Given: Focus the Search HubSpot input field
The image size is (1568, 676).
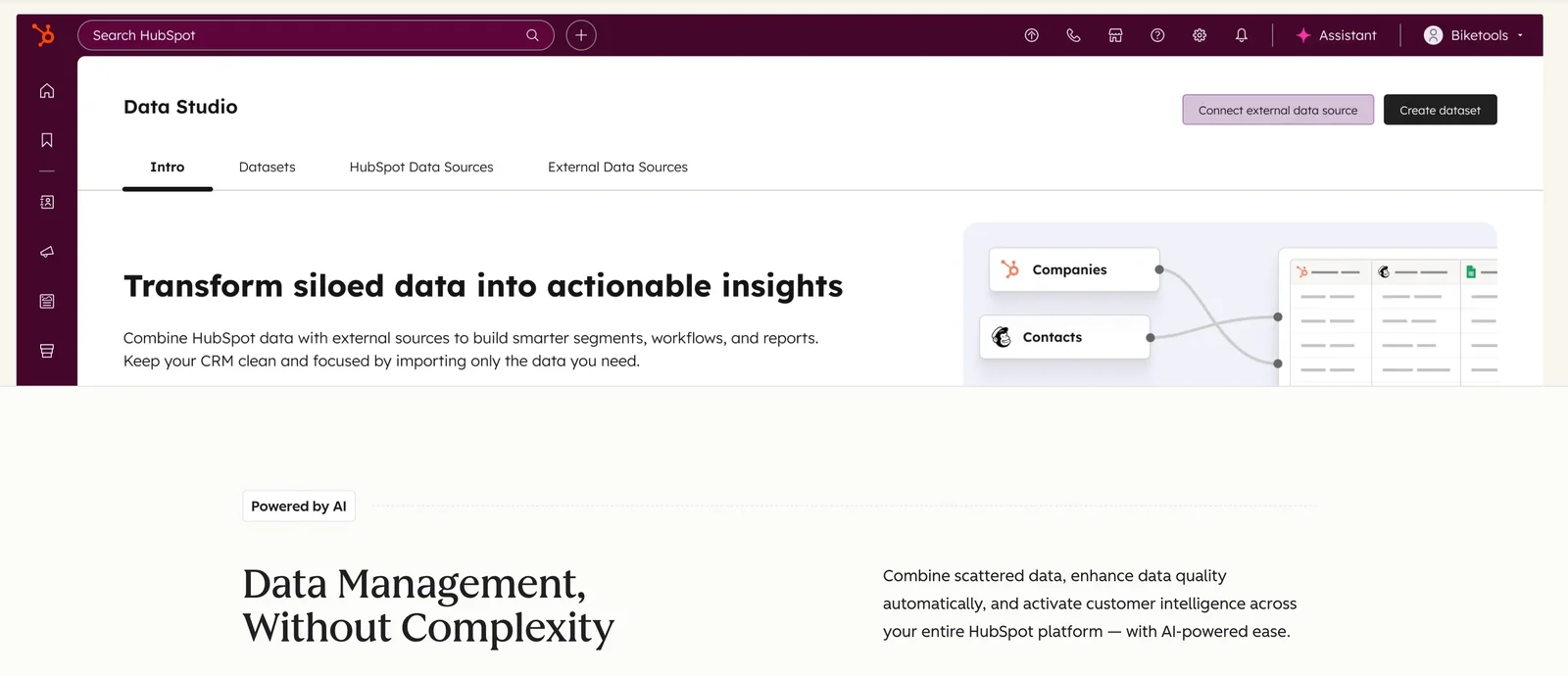Looking at the screenshot, I should point(304,35).
